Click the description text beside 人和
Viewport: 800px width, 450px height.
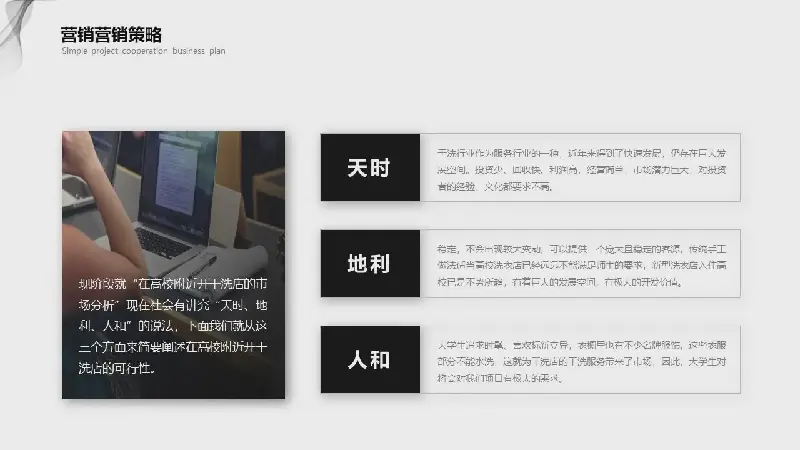[x=581, y=361]
